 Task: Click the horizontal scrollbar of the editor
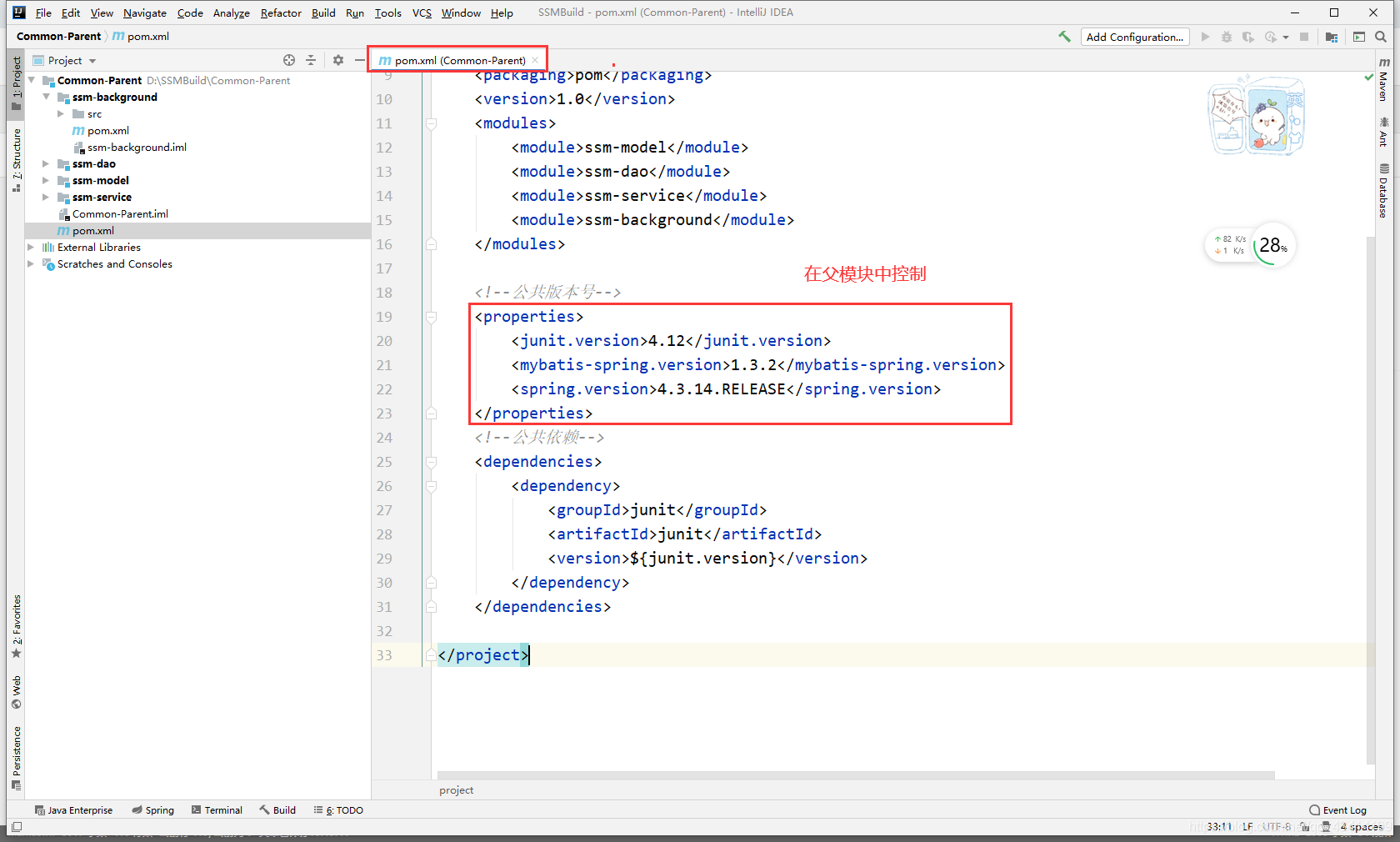coord(856,775)
